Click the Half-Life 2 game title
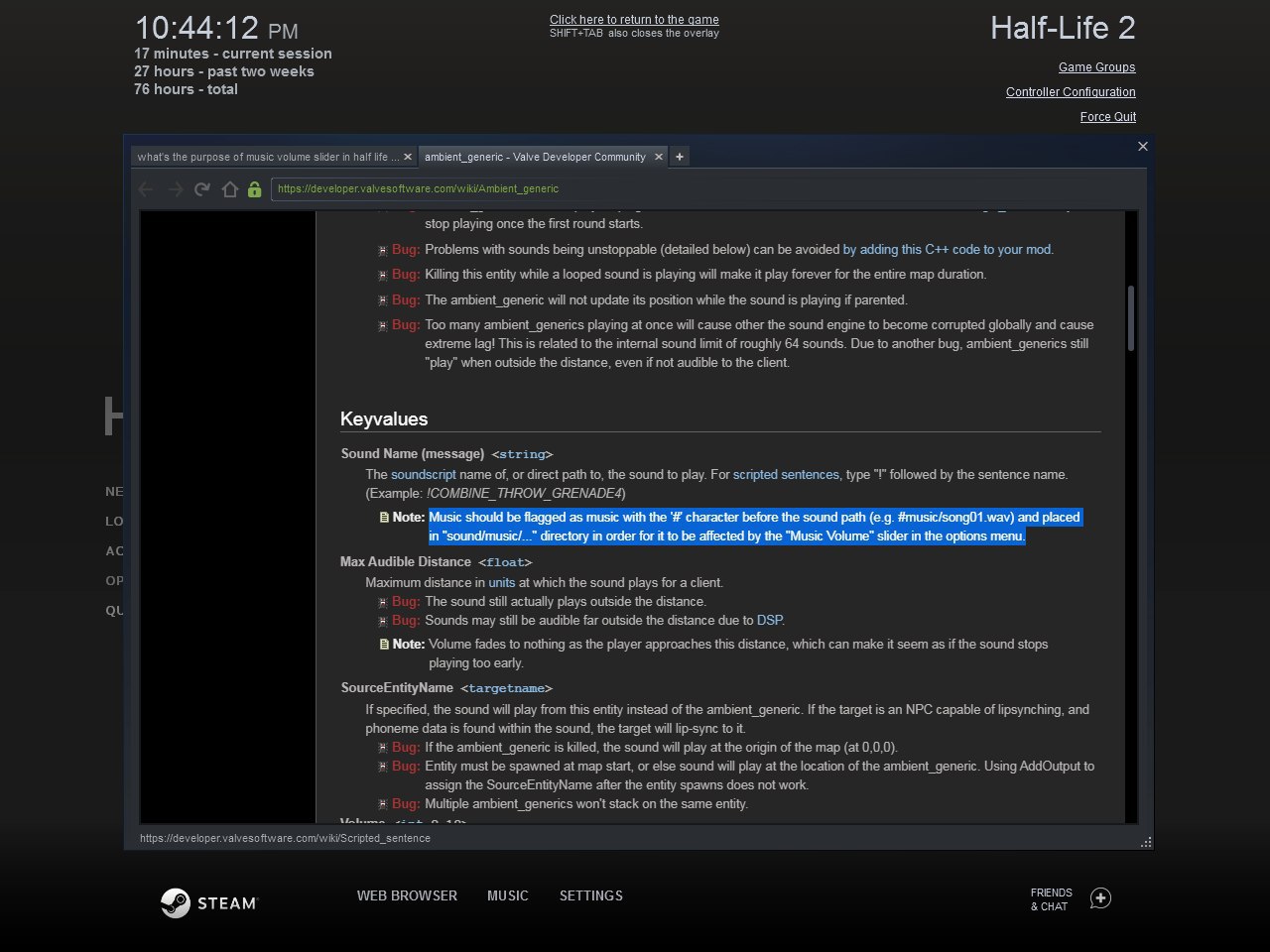The image size is (1270, 952). click(x=1063, y=28)
